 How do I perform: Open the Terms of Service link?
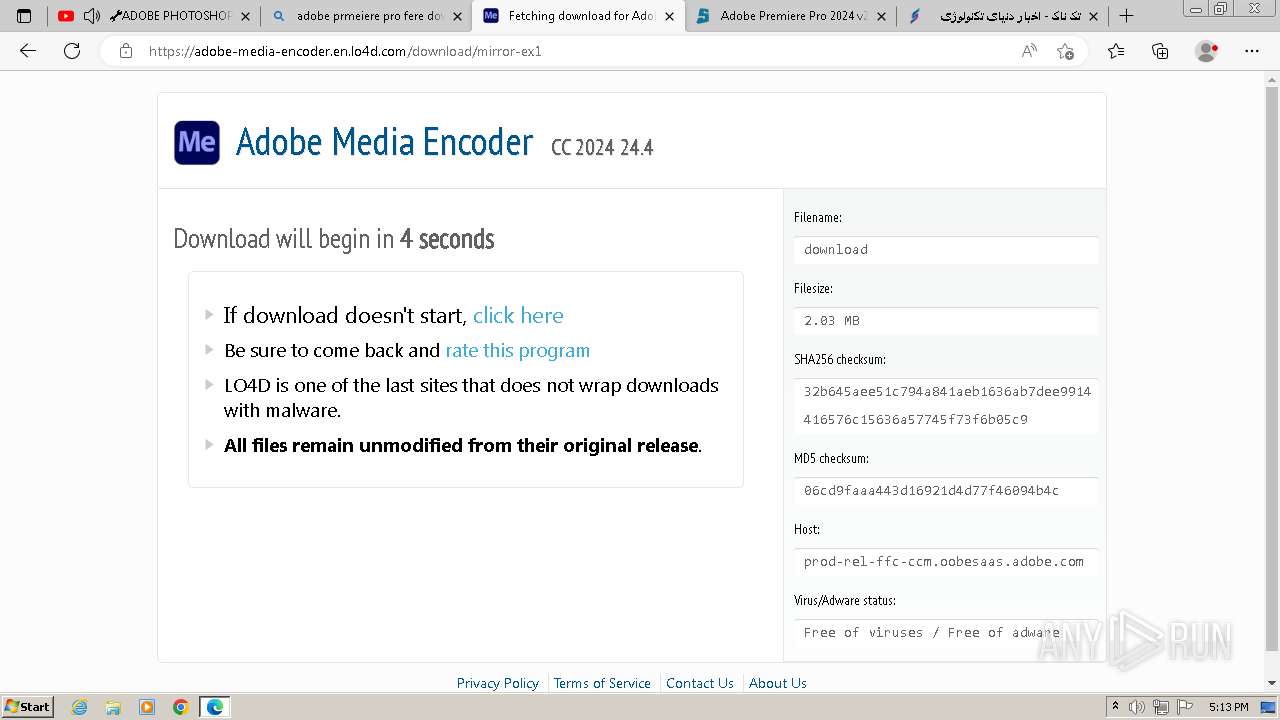[x=602, y=683]
